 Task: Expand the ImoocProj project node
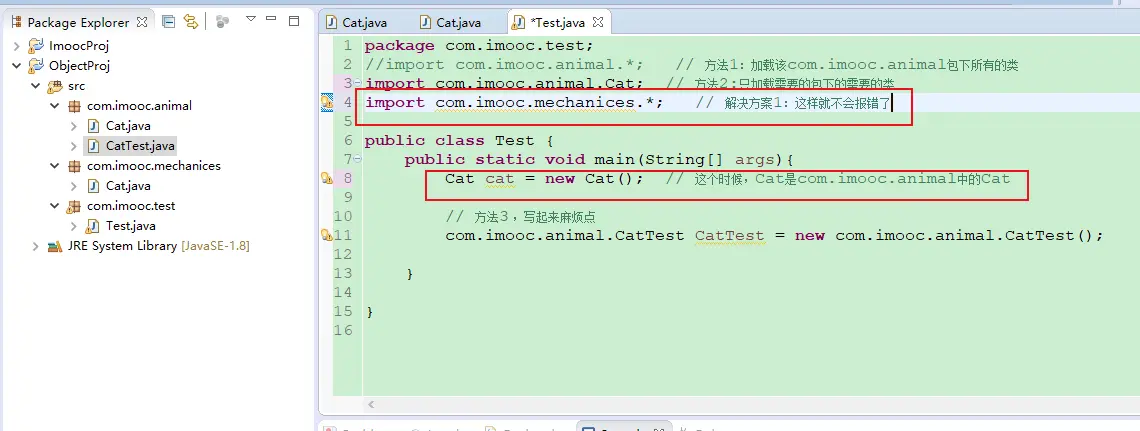(17, 46)
